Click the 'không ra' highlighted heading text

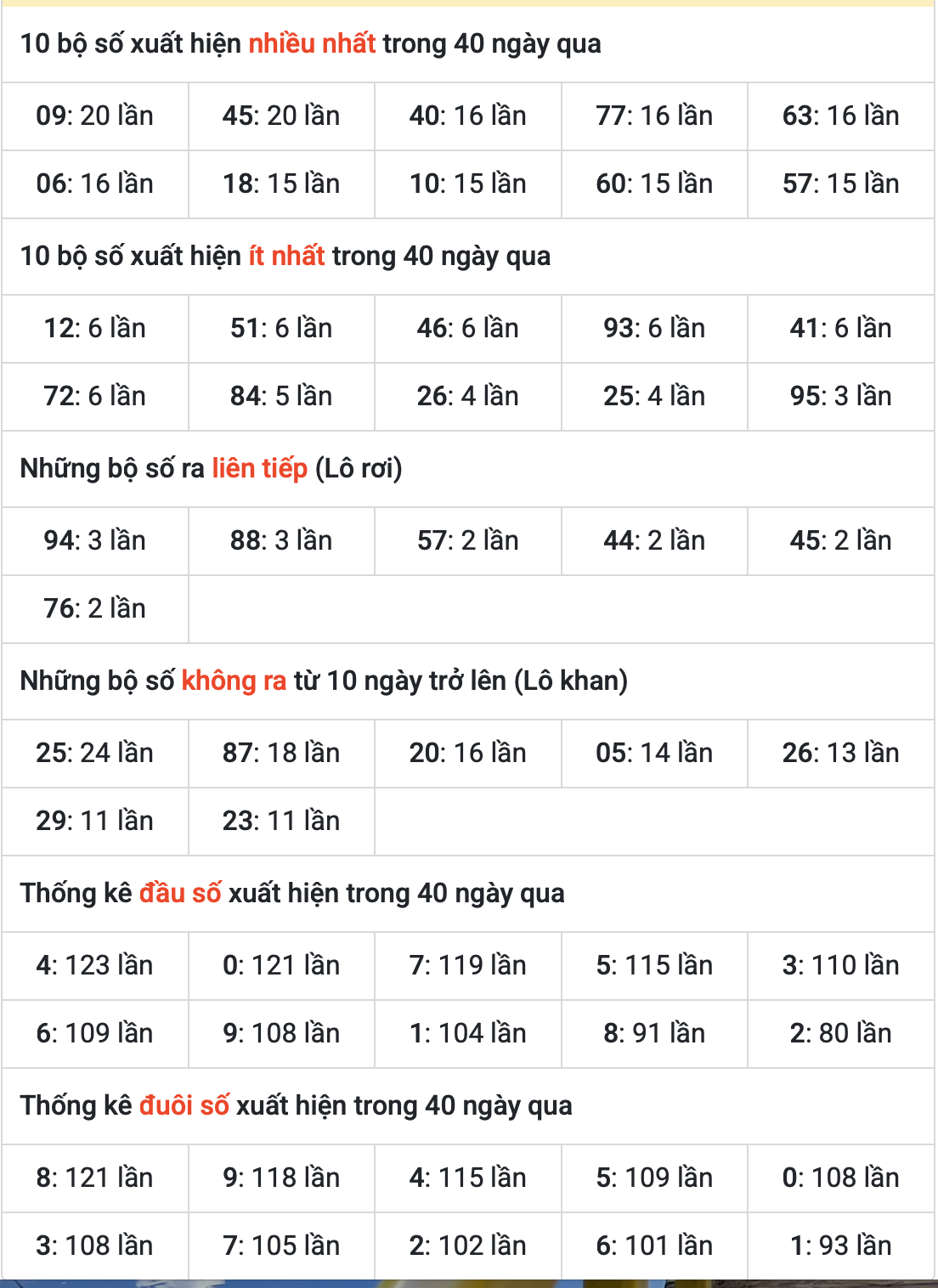234,681
